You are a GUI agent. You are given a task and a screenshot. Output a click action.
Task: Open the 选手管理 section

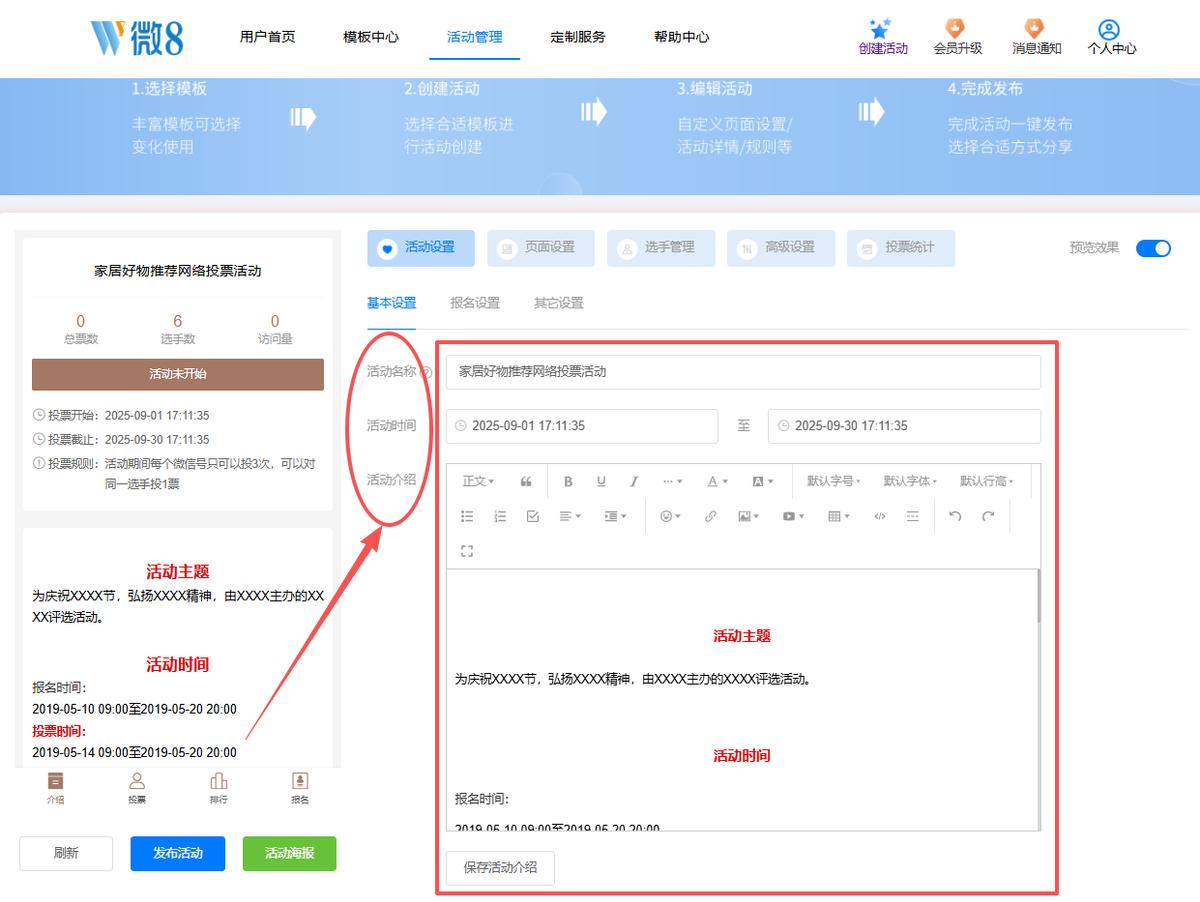(661, 248)
